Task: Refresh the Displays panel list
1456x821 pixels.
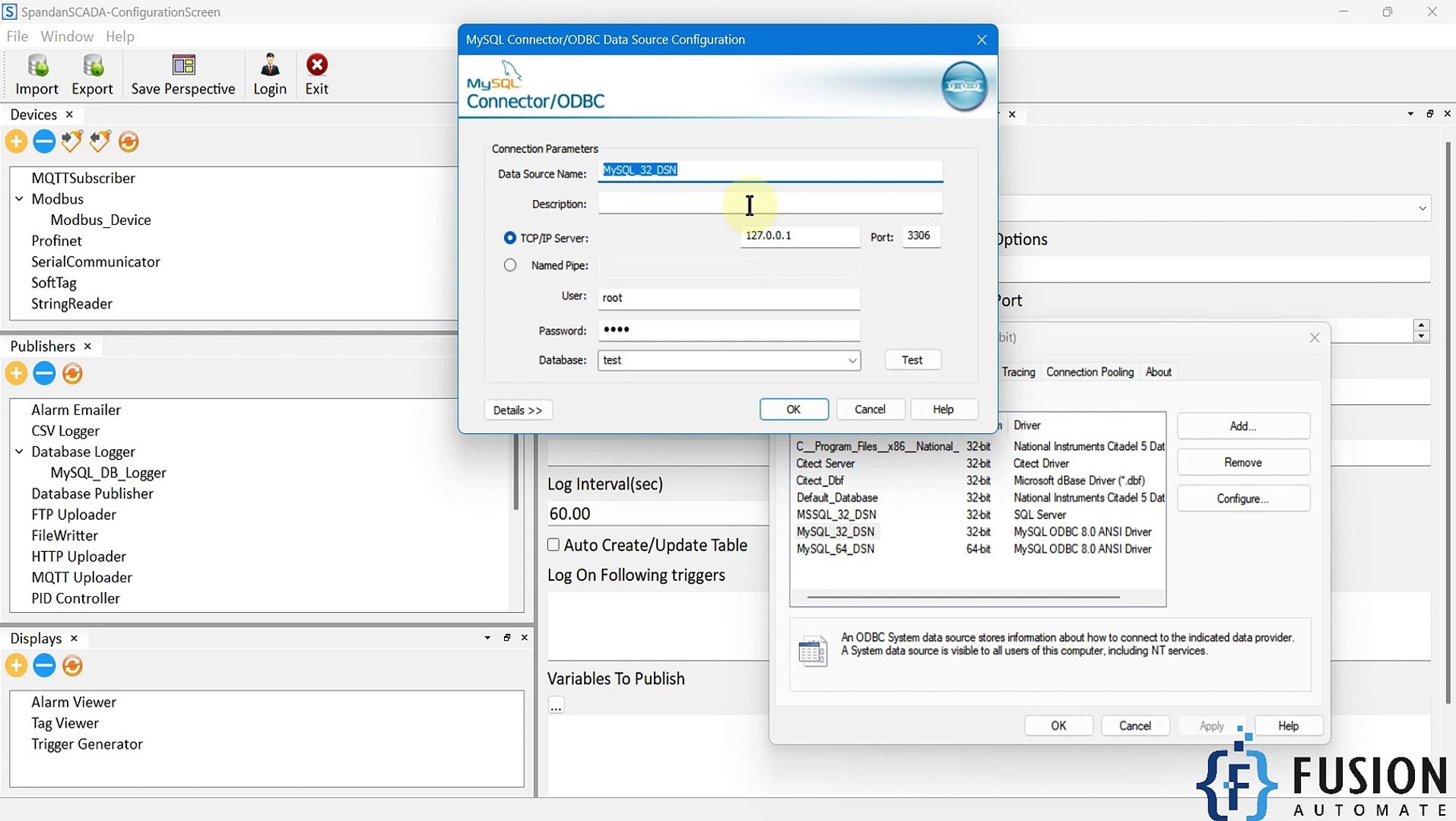Action: [72, 666]
